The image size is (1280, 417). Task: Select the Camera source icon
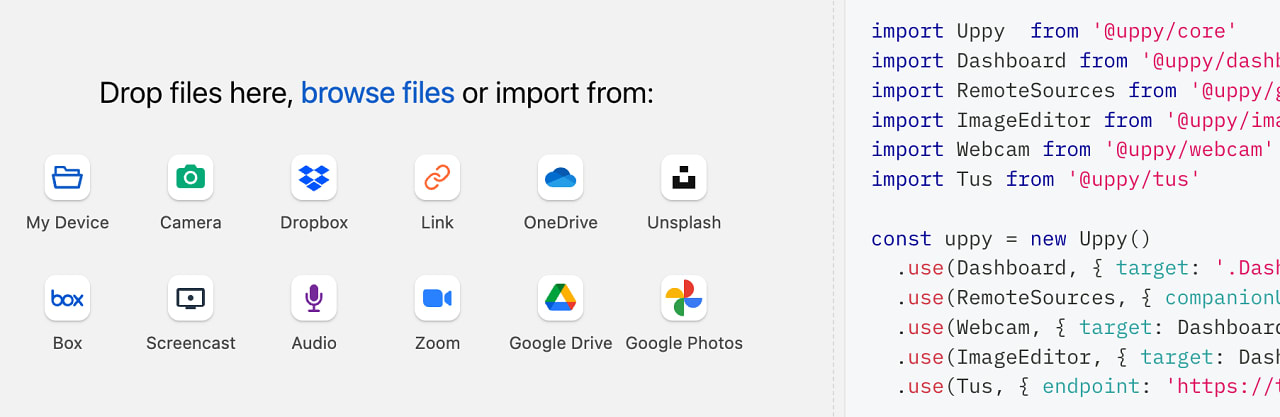(190, 178)
